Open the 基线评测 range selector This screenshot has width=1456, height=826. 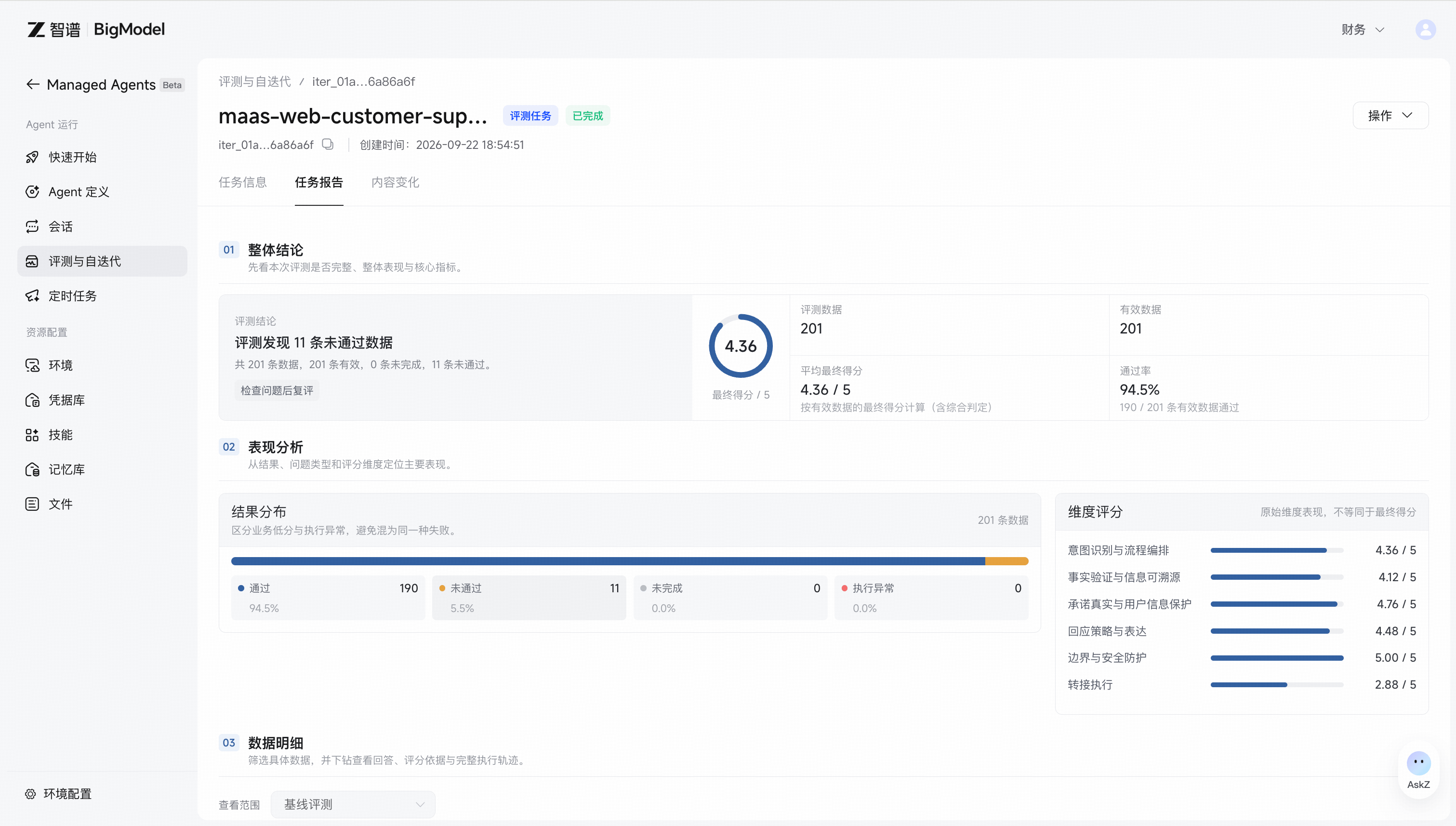point(353,804)
